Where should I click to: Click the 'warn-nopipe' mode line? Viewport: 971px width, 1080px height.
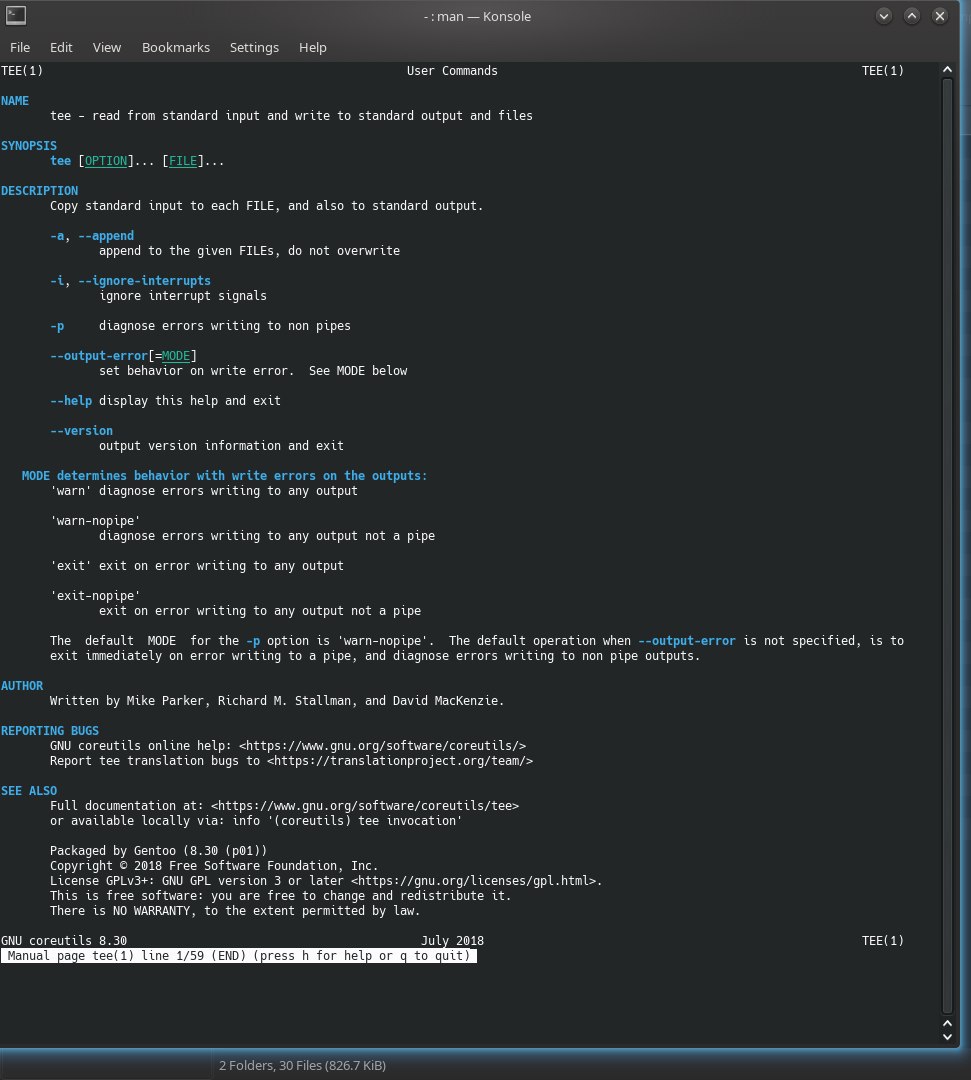(x=96, y=521)
